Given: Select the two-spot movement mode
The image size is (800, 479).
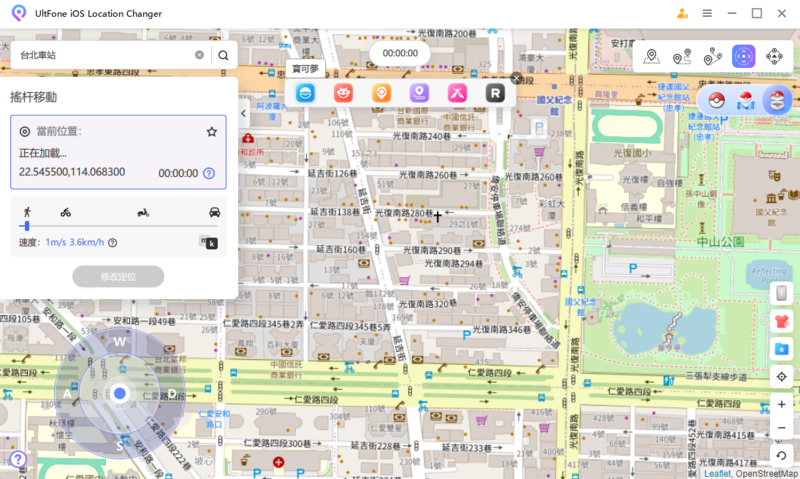Looking at the screenshot, I should click(682, 56).
